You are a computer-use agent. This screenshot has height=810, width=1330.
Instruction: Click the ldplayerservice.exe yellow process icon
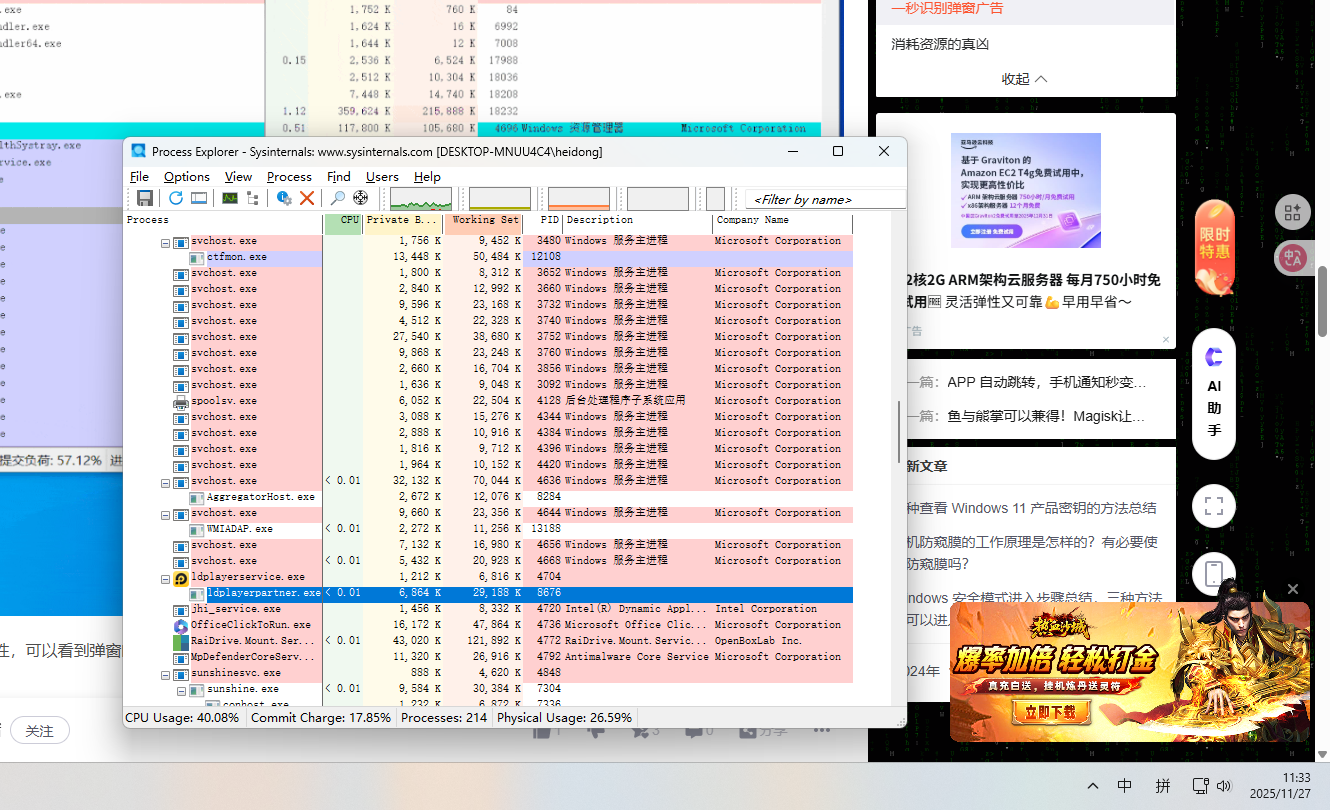click(x=181, y=577)
